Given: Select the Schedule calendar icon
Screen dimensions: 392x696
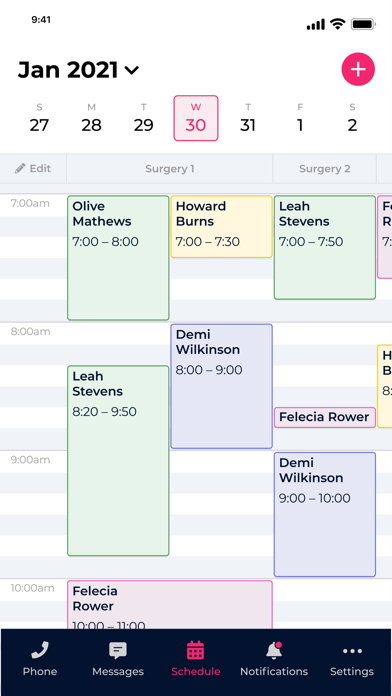Looking at the screenshot, I should pyautogui.click(x=195, y=650).
